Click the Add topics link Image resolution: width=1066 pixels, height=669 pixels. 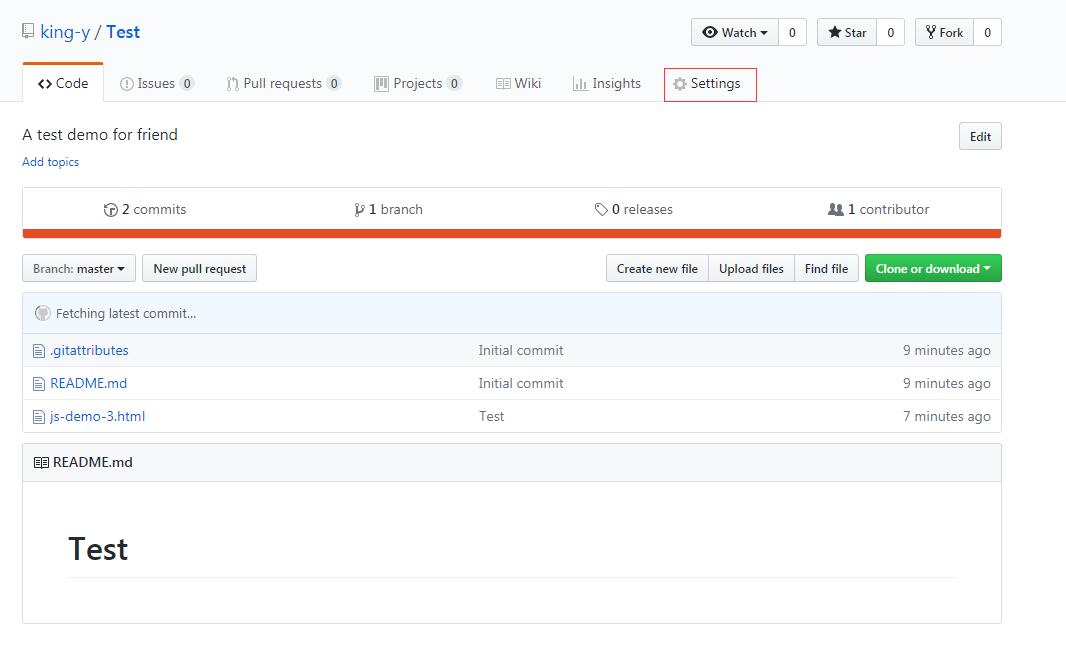[50, 162]
